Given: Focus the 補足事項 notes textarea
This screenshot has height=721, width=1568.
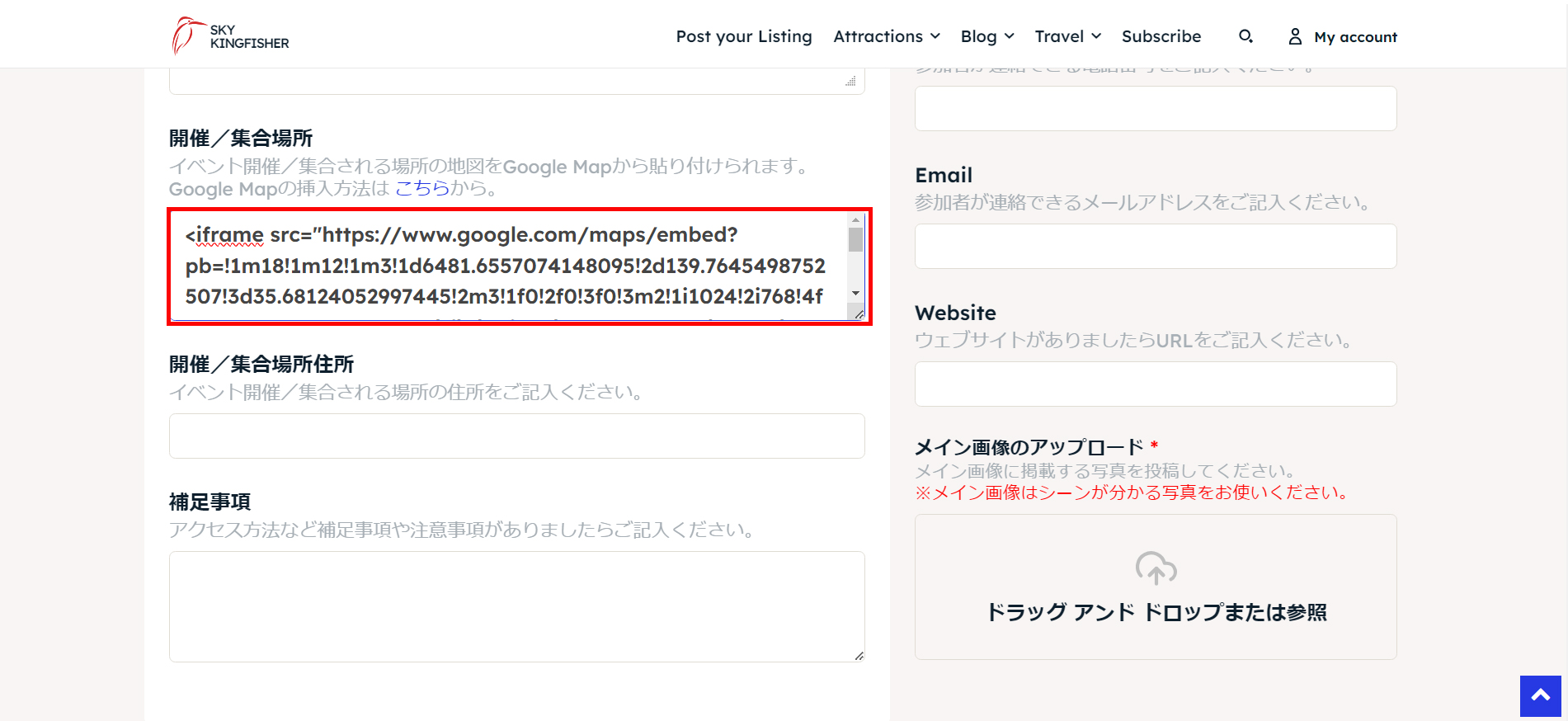Looking at the screenshot, I should pos(517,606).
